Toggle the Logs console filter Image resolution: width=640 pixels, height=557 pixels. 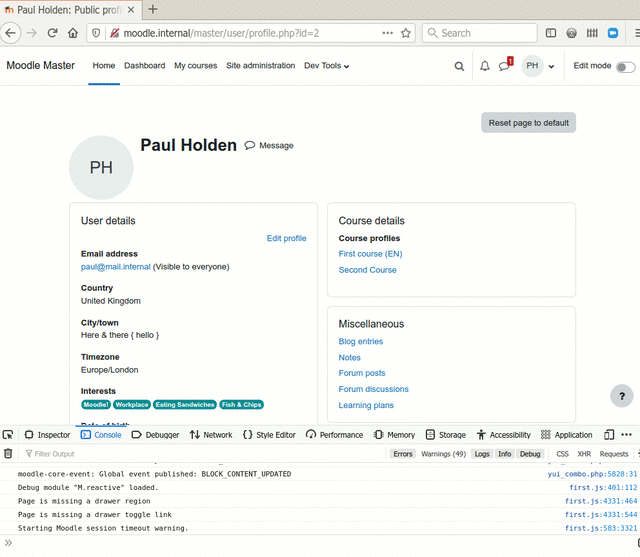point(482,454)
